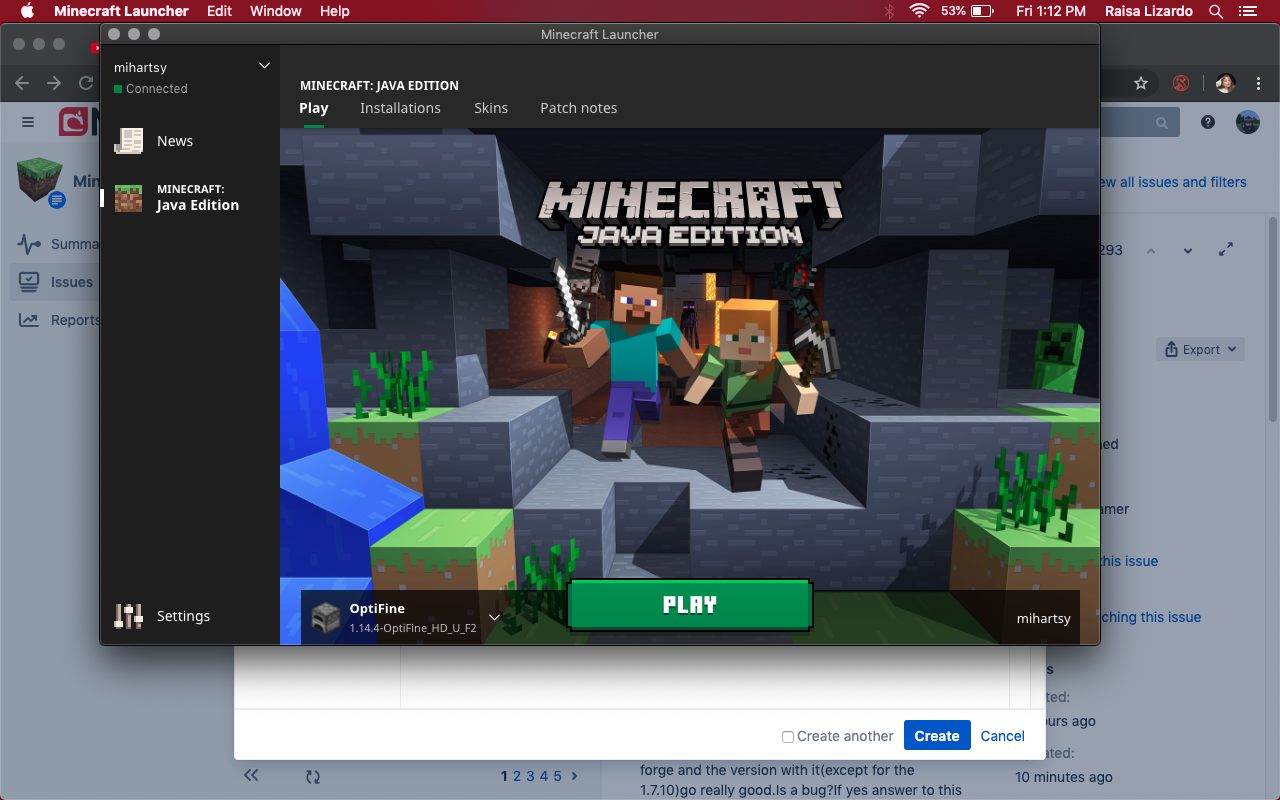Viewport: 1280px width, 800px height.
Task: Expand the mihartsy account dropdown
Action: tap(264, 66)
